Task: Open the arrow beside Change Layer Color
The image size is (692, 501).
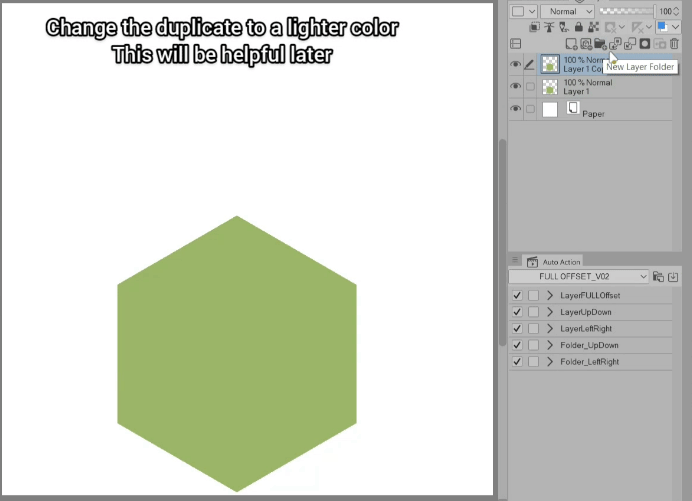Action: point(675,27)
